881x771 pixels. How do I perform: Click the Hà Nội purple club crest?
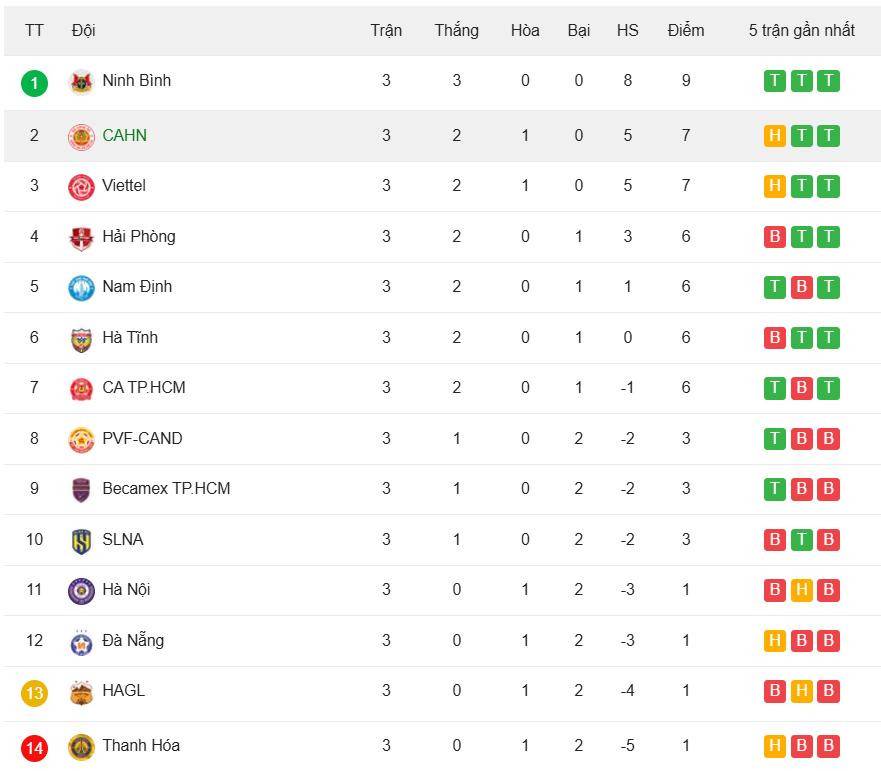(81, 591)
